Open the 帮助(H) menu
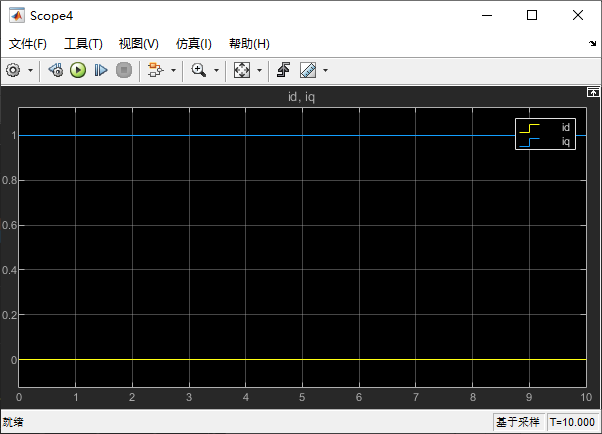The height and width of the screenshot is (434, 602). (249, 44)
